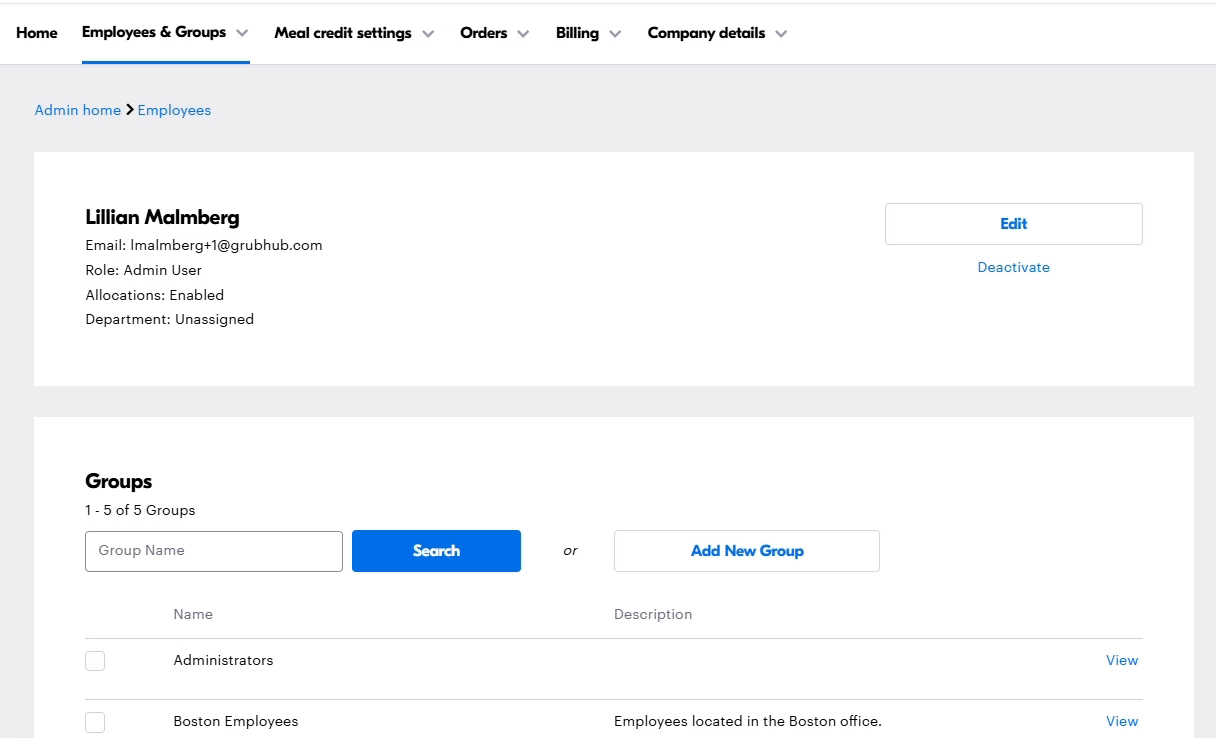The image size is (1216, 738).
Task: Open the Company details dropdown
Action: (x=706, y=33)
